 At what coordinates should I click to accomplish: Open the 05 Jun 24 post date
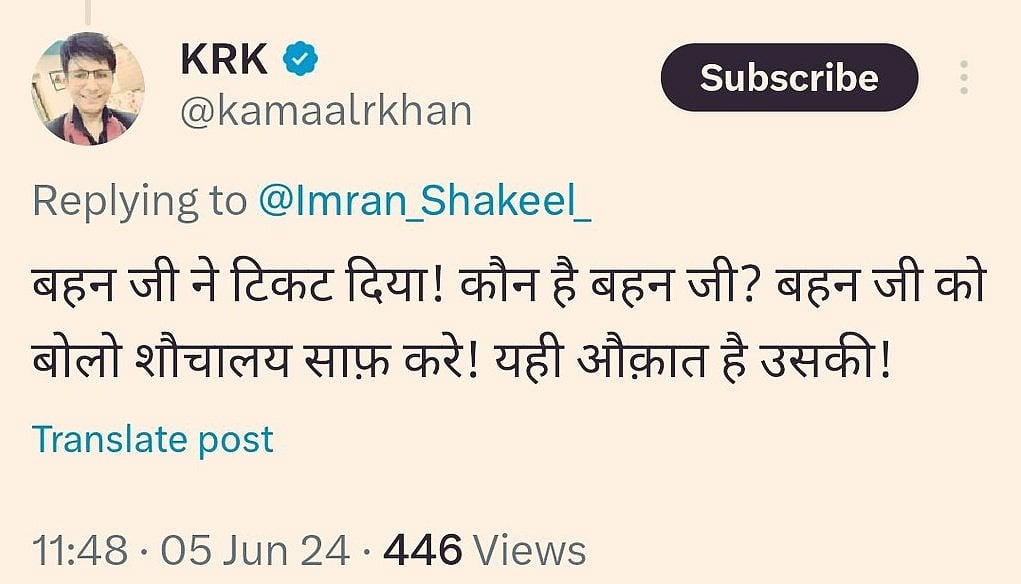[x=255, y=550]
